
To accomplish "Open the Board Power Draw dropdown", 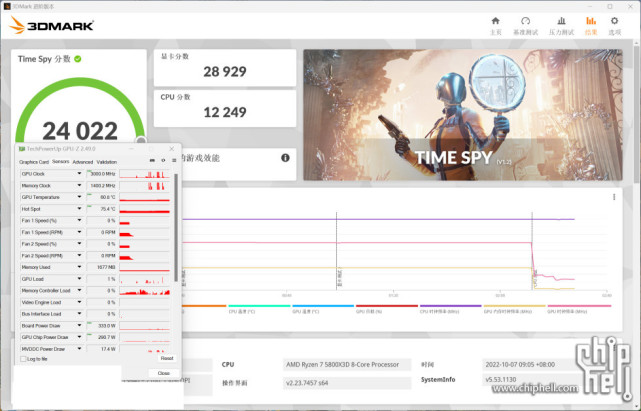I will [x=79, y=326].
